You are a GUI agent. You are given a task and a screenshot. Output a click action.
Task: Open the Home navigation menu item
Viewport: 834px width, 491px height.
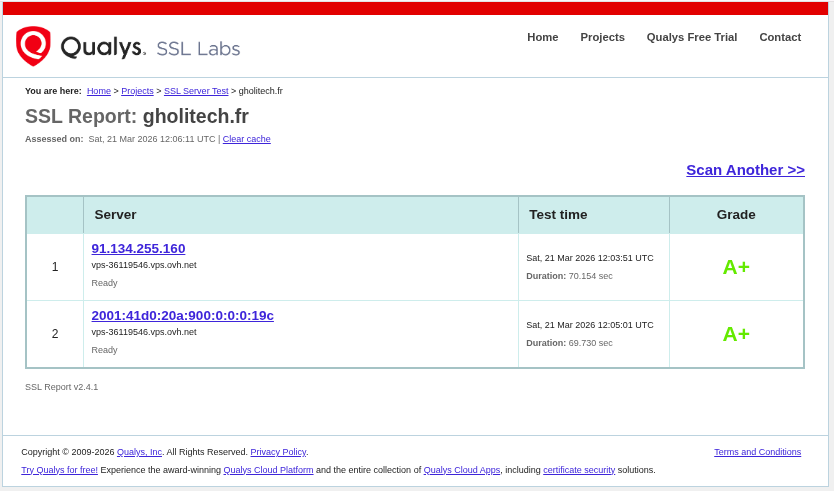(542, 37)
